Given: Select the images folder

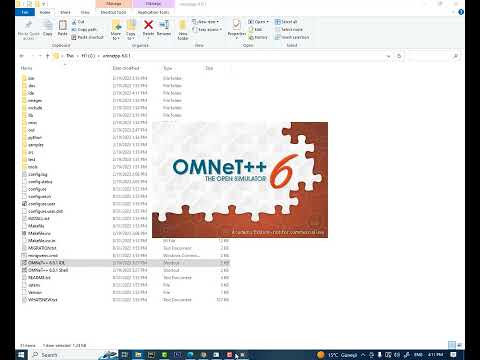Looking at the screenshot, I should coord(35,100).
